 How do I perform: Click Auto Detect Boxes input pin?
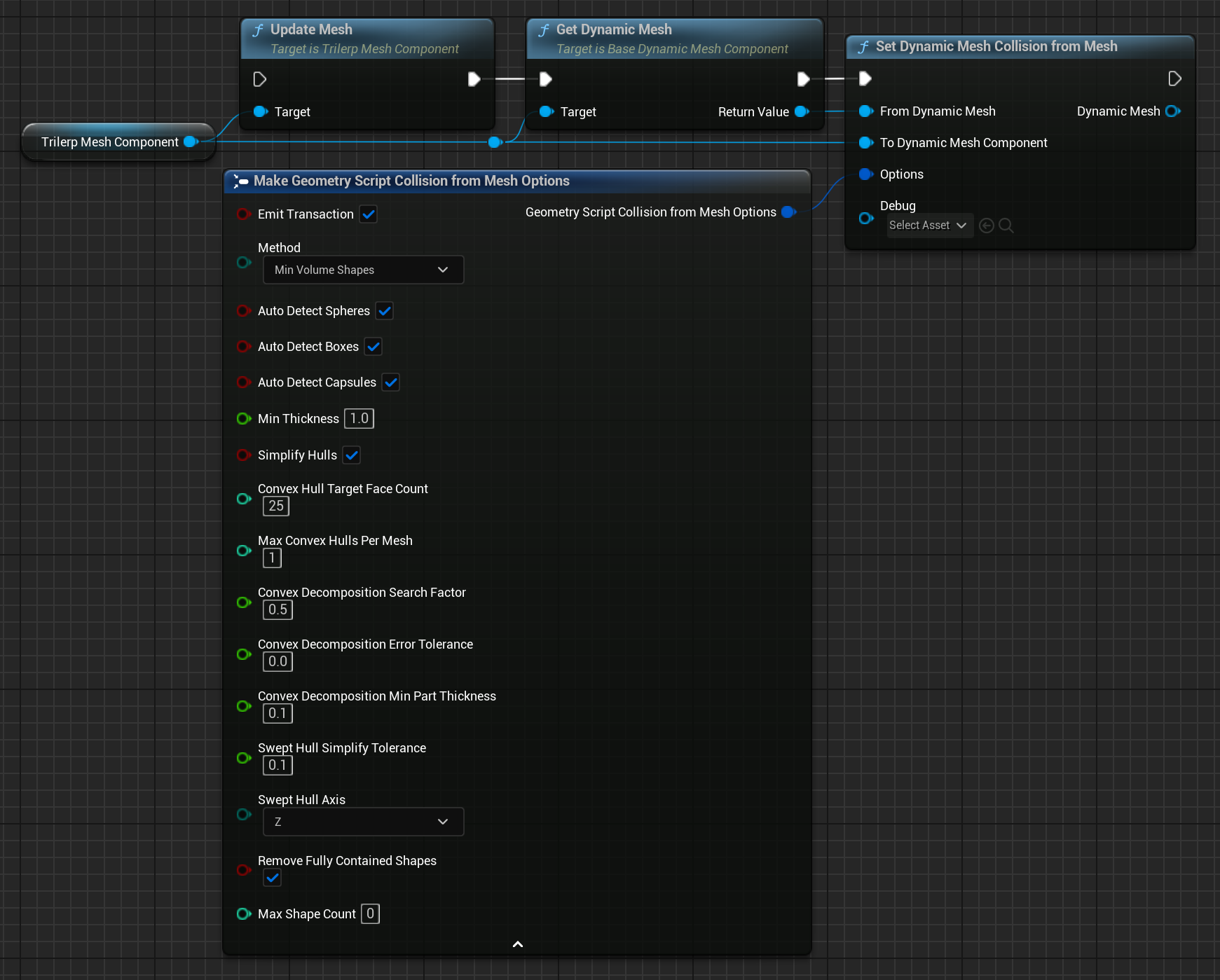pos(244,346)
